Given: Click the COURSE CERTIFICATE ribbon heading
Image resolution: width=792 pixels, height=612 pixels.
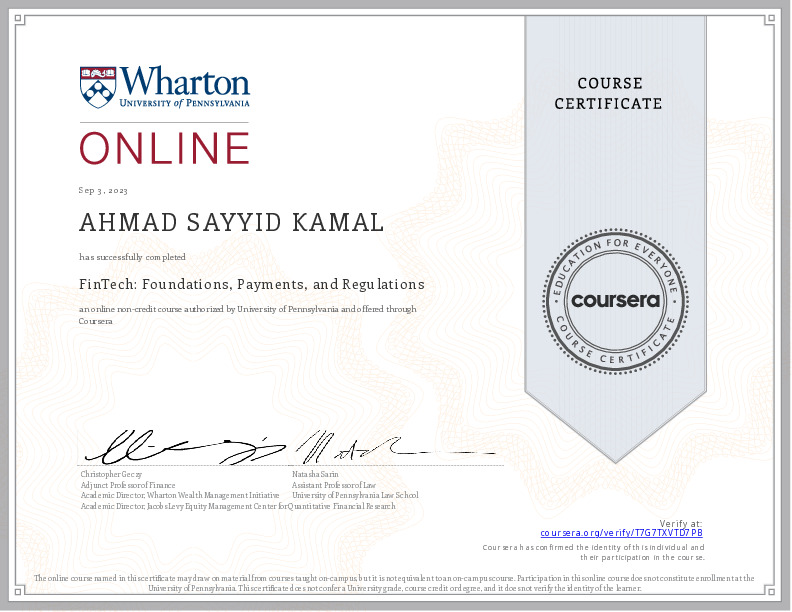Looking at the screenshot, I should click(608, 93).
